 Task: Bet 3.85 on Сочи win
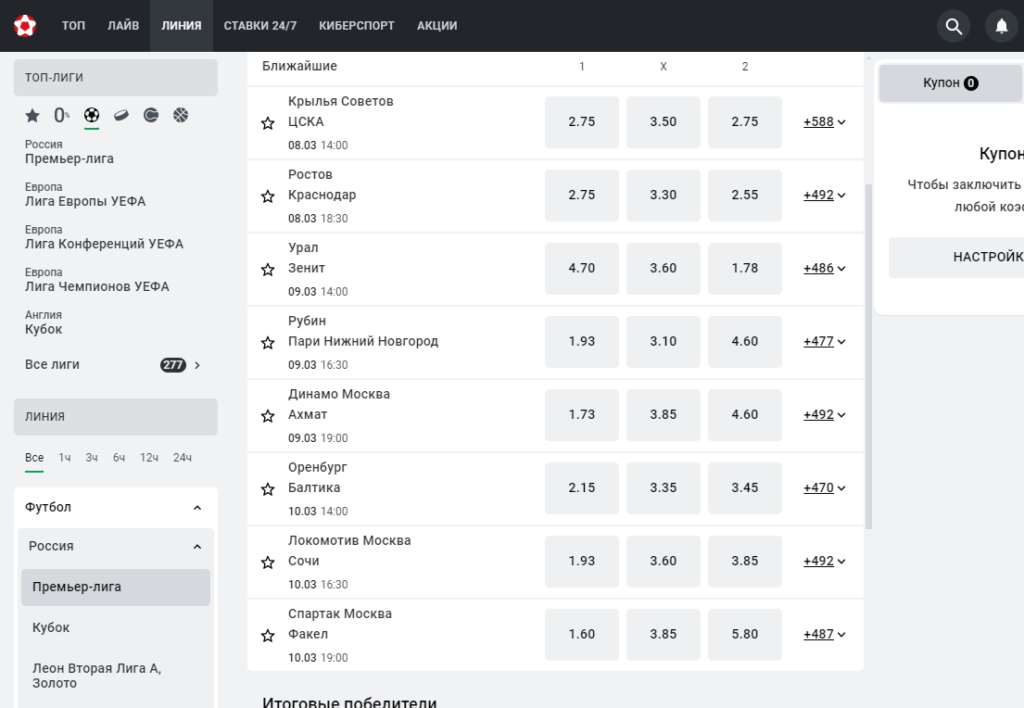(x=744, y=560)
